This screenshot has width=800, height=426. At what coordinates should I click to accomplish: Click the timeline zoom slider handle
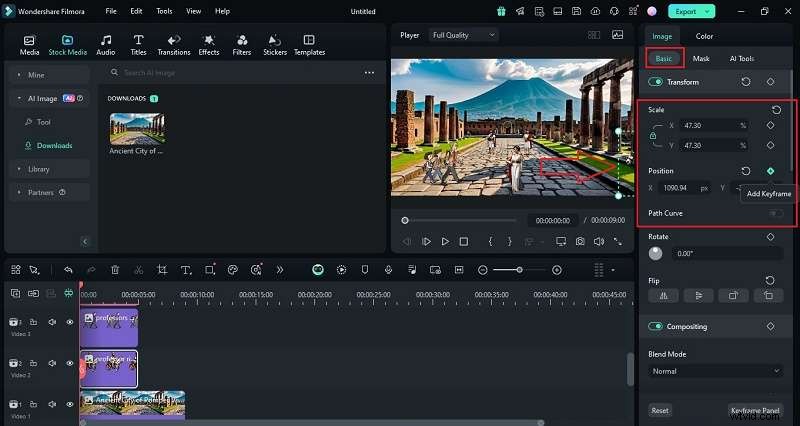click(519, 270)
